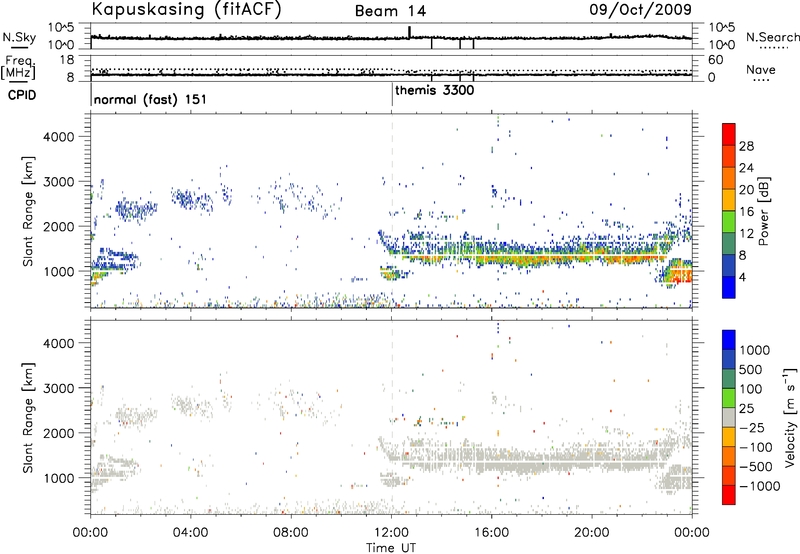
Task: Click the Time UT axis label
Action: click(391, 548)
